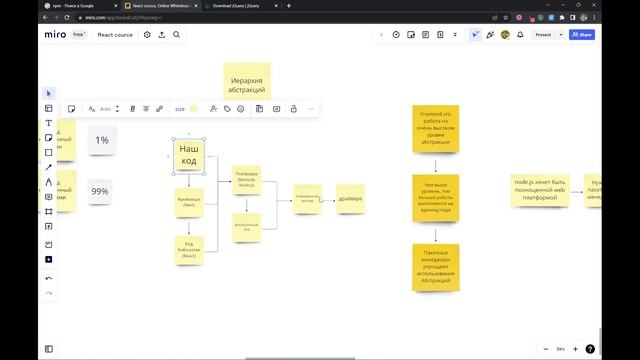Viewport: 640px width, 360px height.
Task: Click the miro logo
Action: [55, 34]
